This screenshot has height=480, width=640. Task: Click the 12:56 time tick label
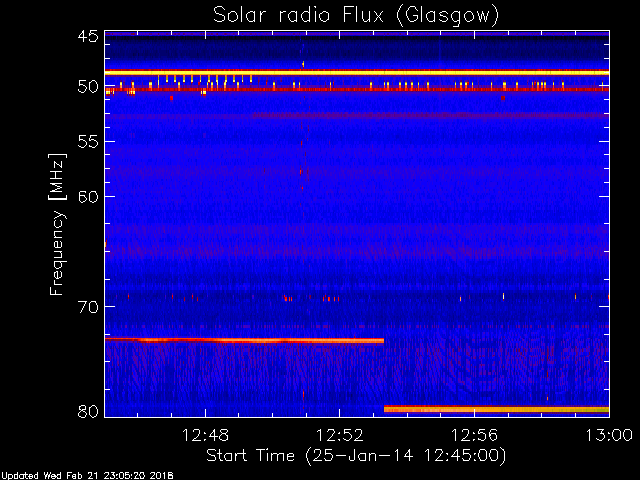click(474, 435)
